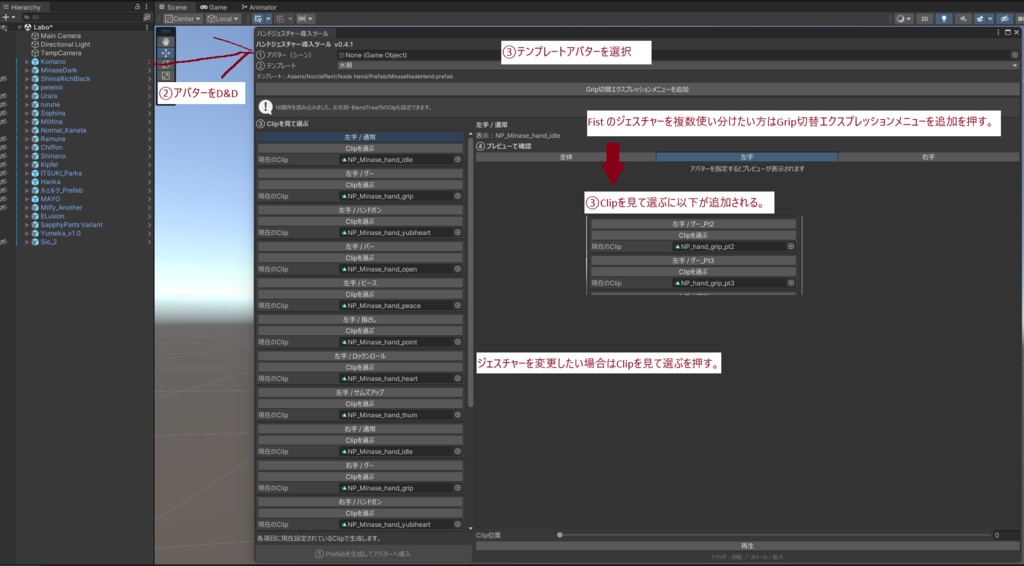This screenshot has height=566, width=1024.
Task: Select the 全体 preview tab
Action: pos(566,157)
